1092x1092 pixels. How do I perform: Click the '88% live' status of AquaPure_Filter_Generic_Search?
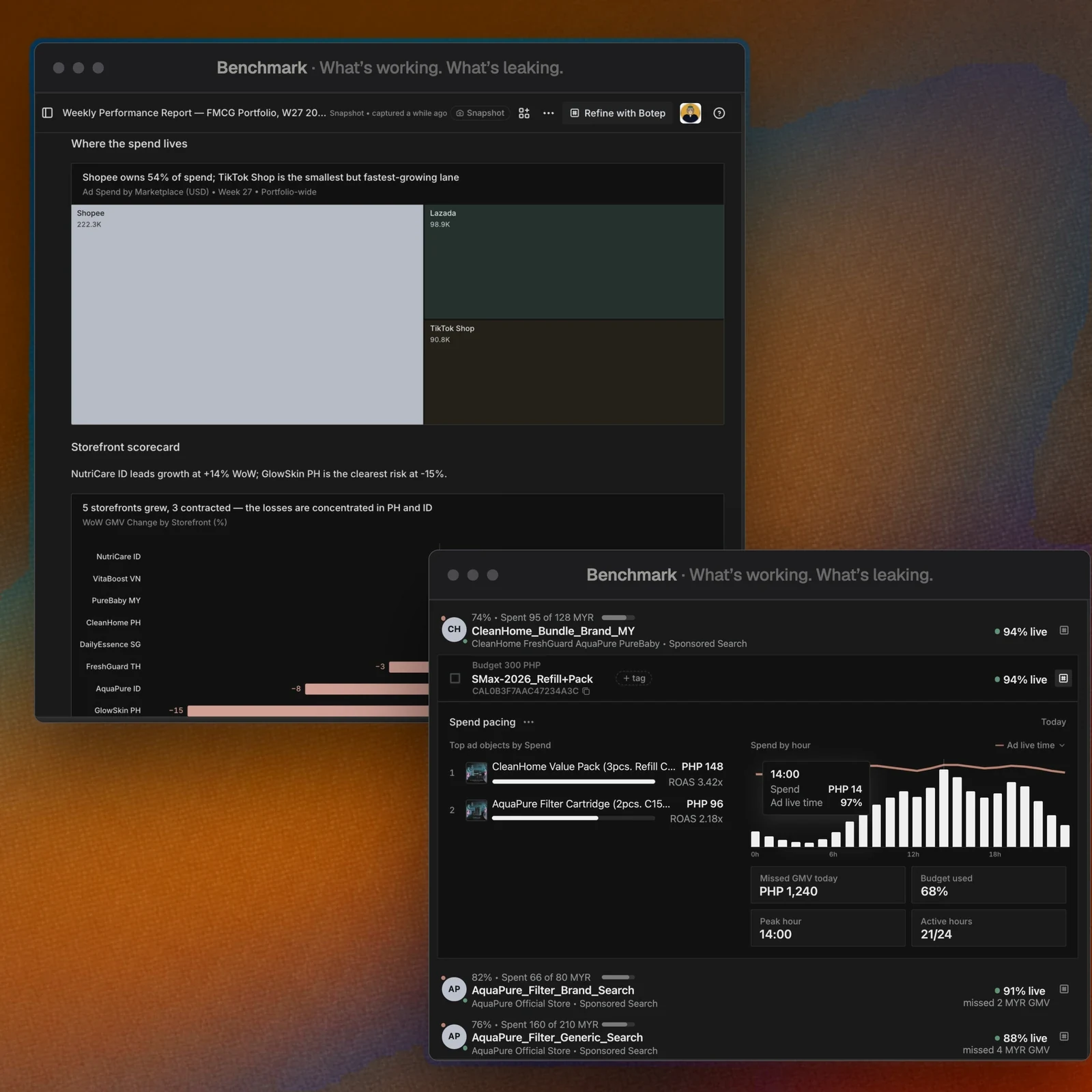coord(1020,1038)
